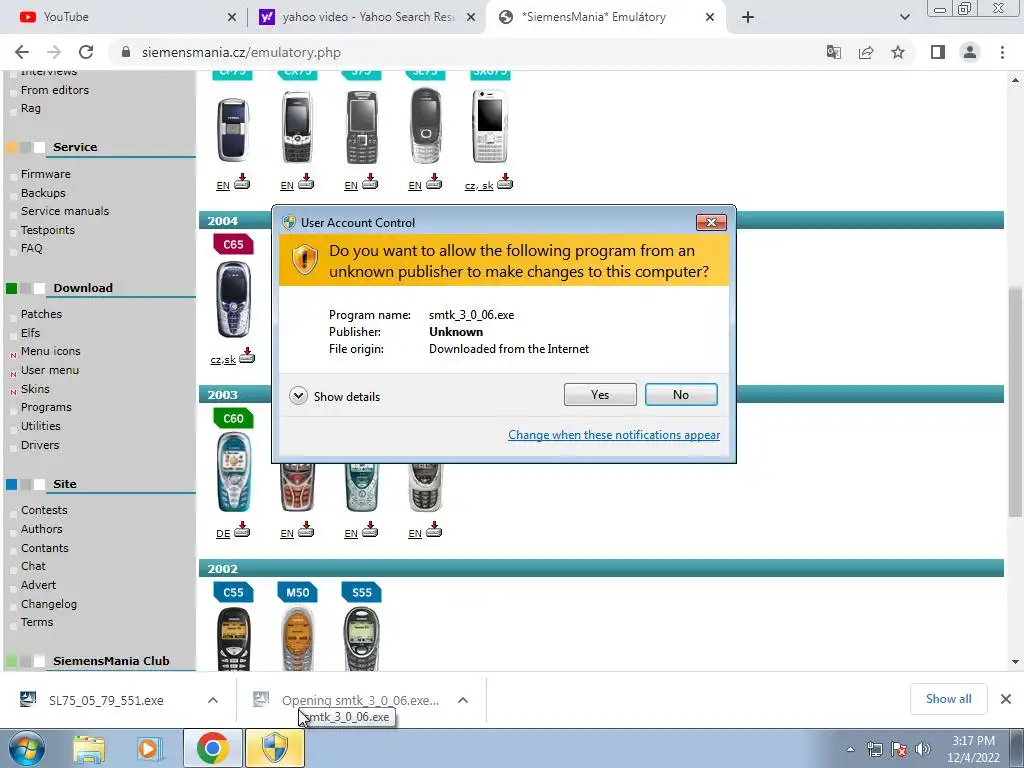Show hidden tray icons arrow
Viewport: 1024px width, 768px height.
pyautogui.click(x=850, y=749)
